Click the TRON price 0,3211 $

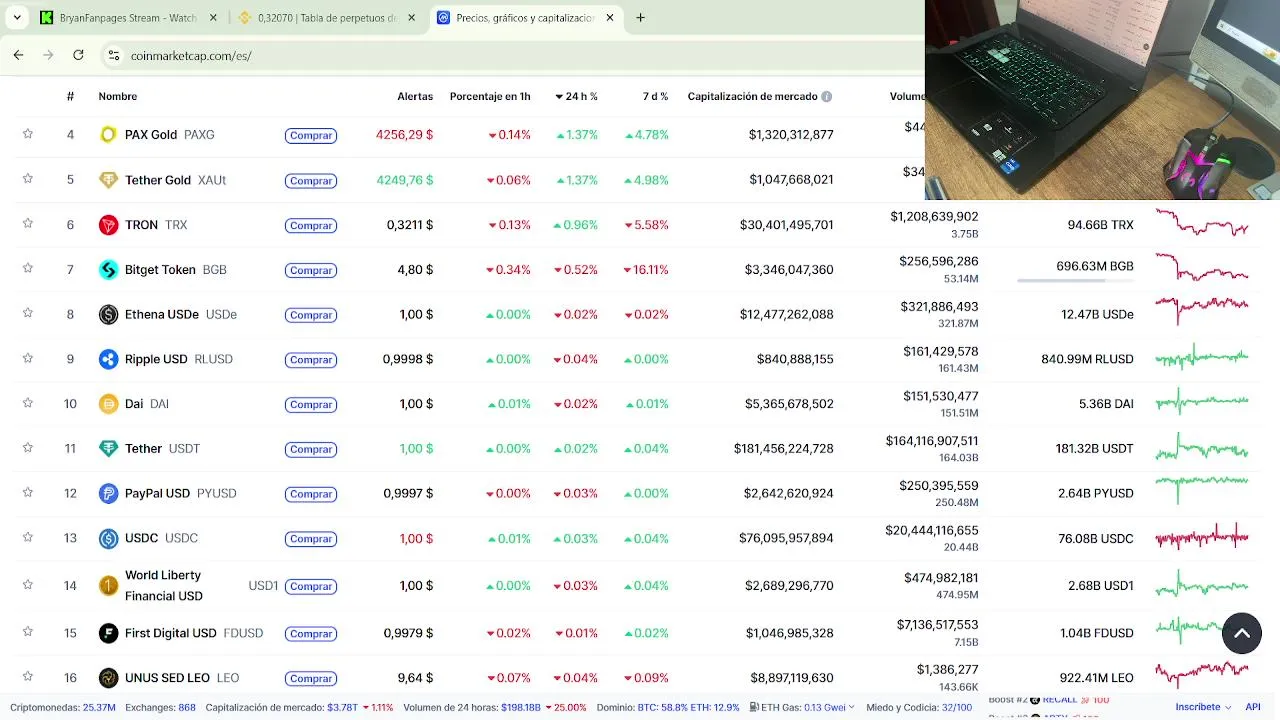pyautogui.click(x=410, y=225)
